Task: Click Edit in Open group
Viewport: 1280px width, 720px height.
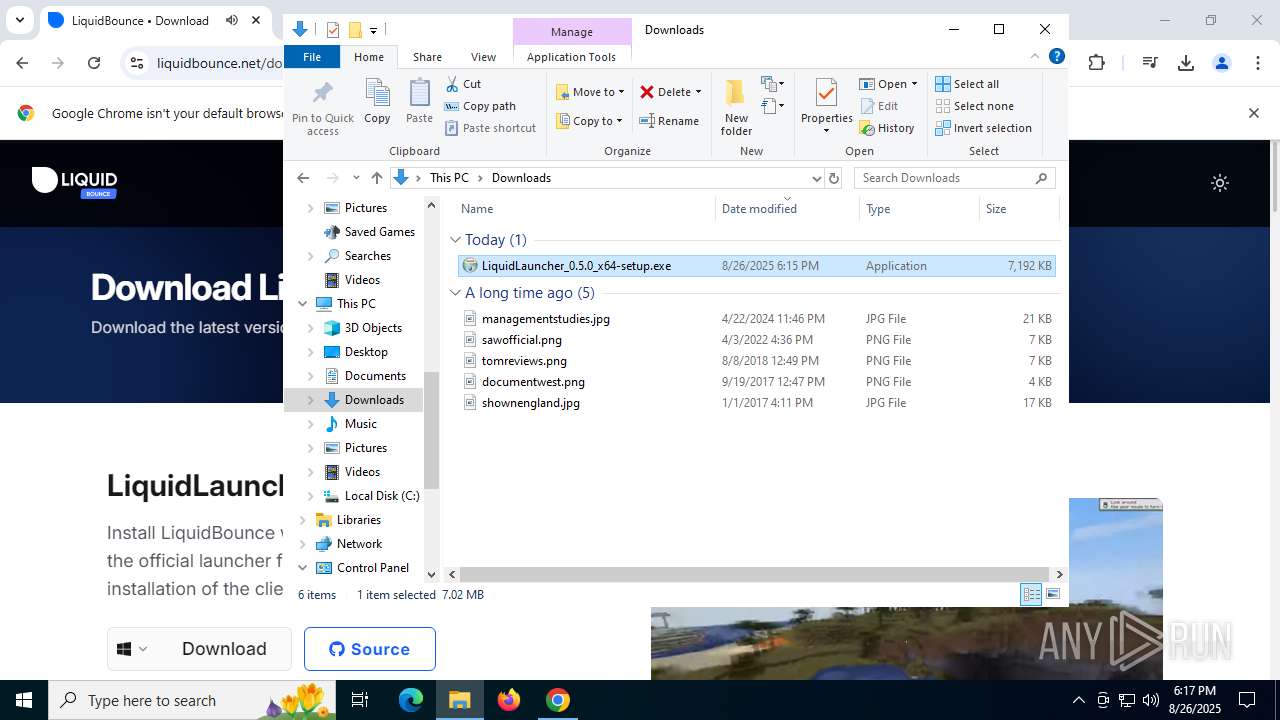Action: [879, 106]
